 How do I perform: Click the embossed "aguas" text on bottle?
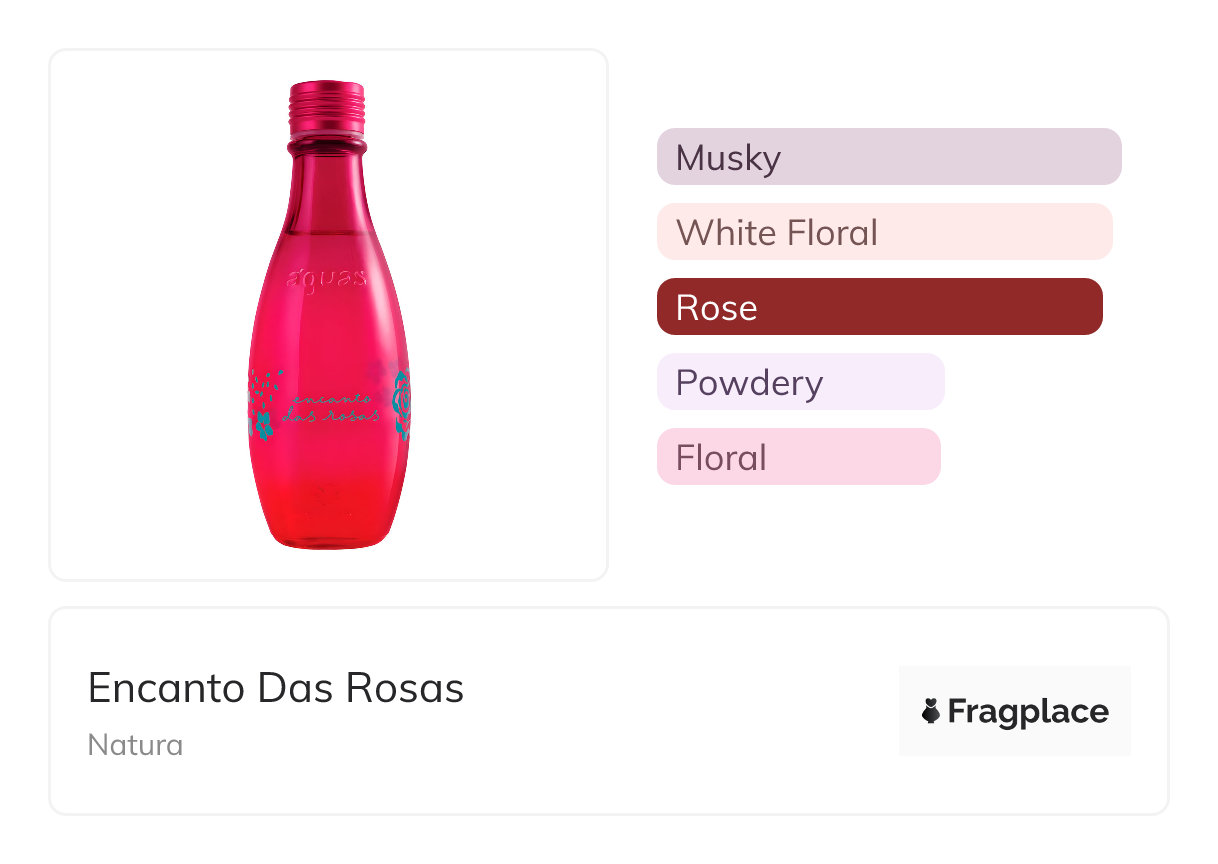click(x=326, y=277)
